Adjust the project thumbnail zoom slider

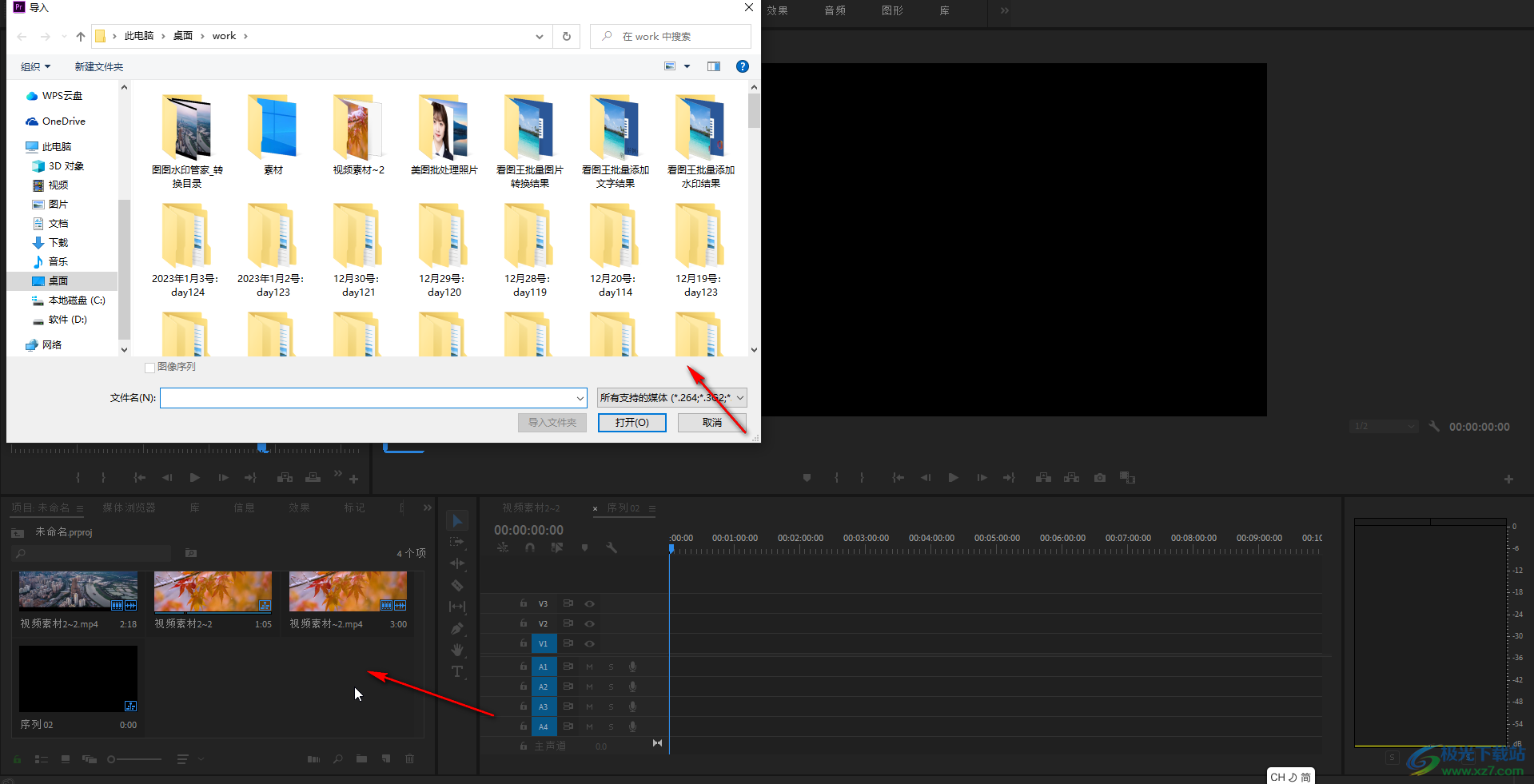tap(134, 759)
